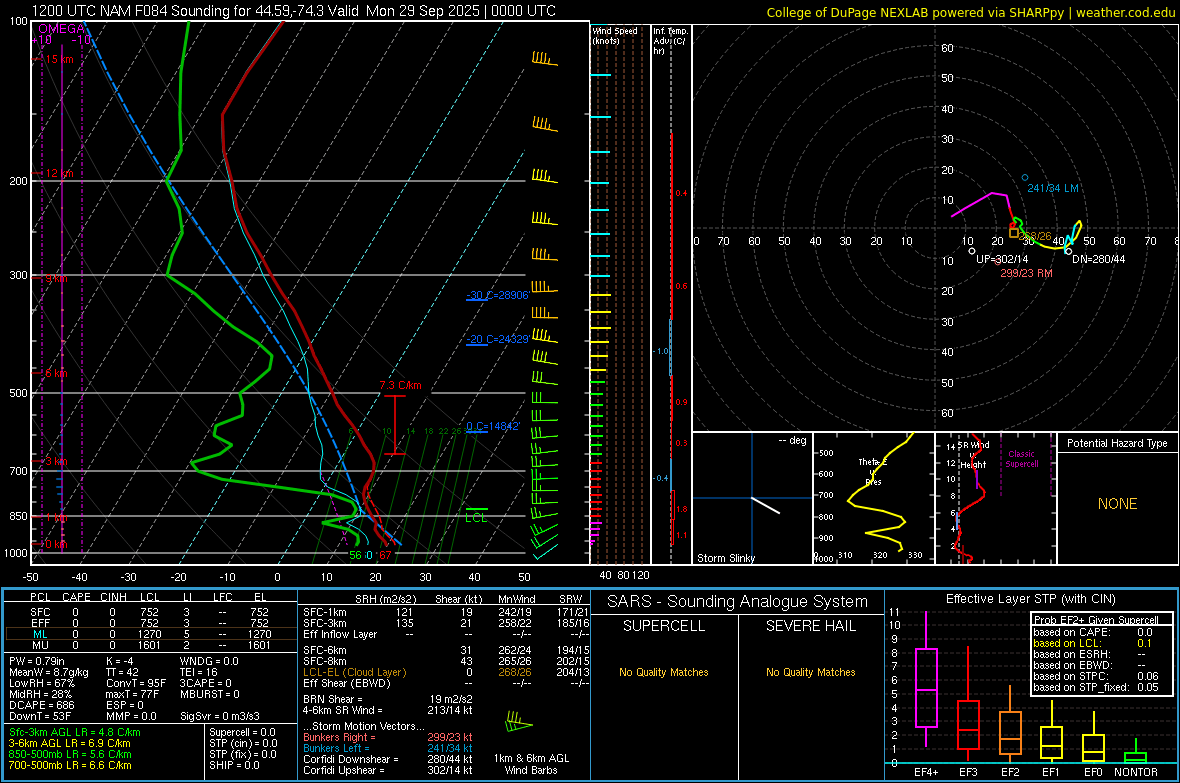The image size is (1180, 783).
Task: Click the Bunkers Left = 241/34 kt line
Action: click(388, 748)
